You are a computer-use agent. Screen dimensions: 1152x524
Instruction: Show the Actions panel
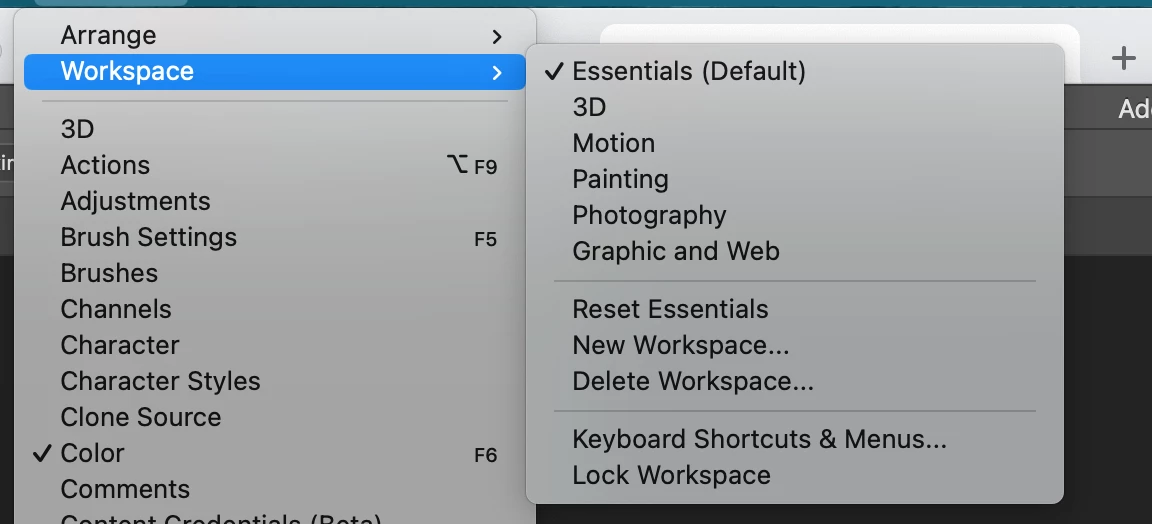pos(105,166)
